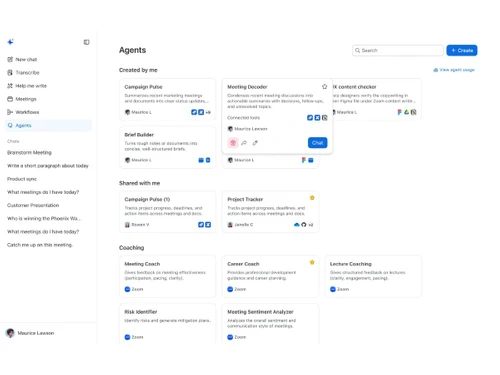Favorite Meeting Decoder with the star outline
Screen dimensions: 500x375
pyautogui.click(x=324, y=87)
